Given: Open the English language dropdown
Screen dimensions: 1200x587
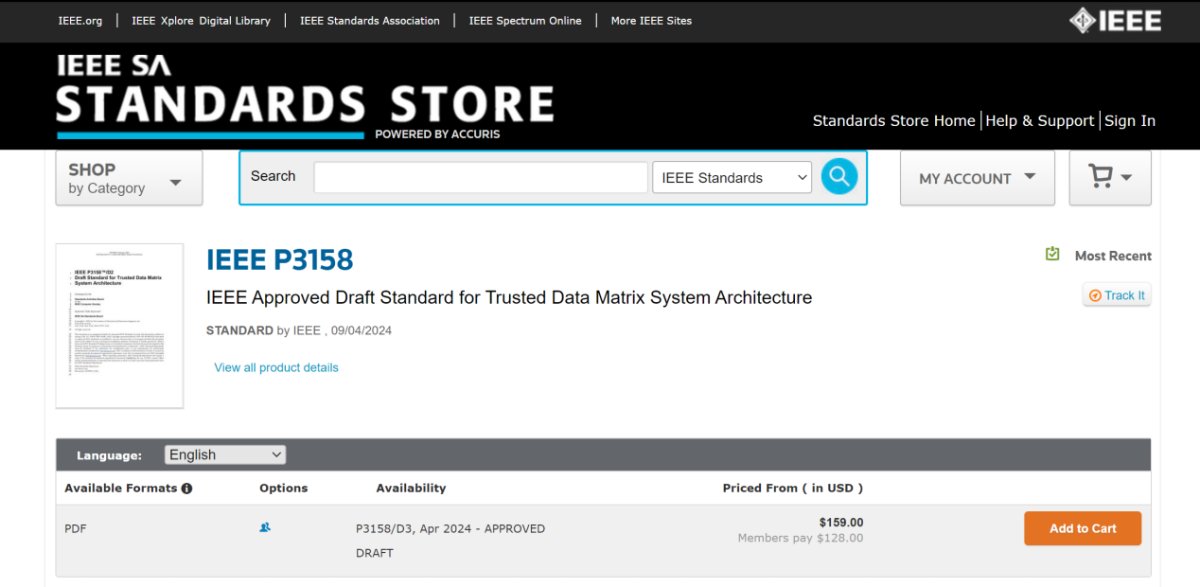Looking at the screenshot, I should coord(225,455).
